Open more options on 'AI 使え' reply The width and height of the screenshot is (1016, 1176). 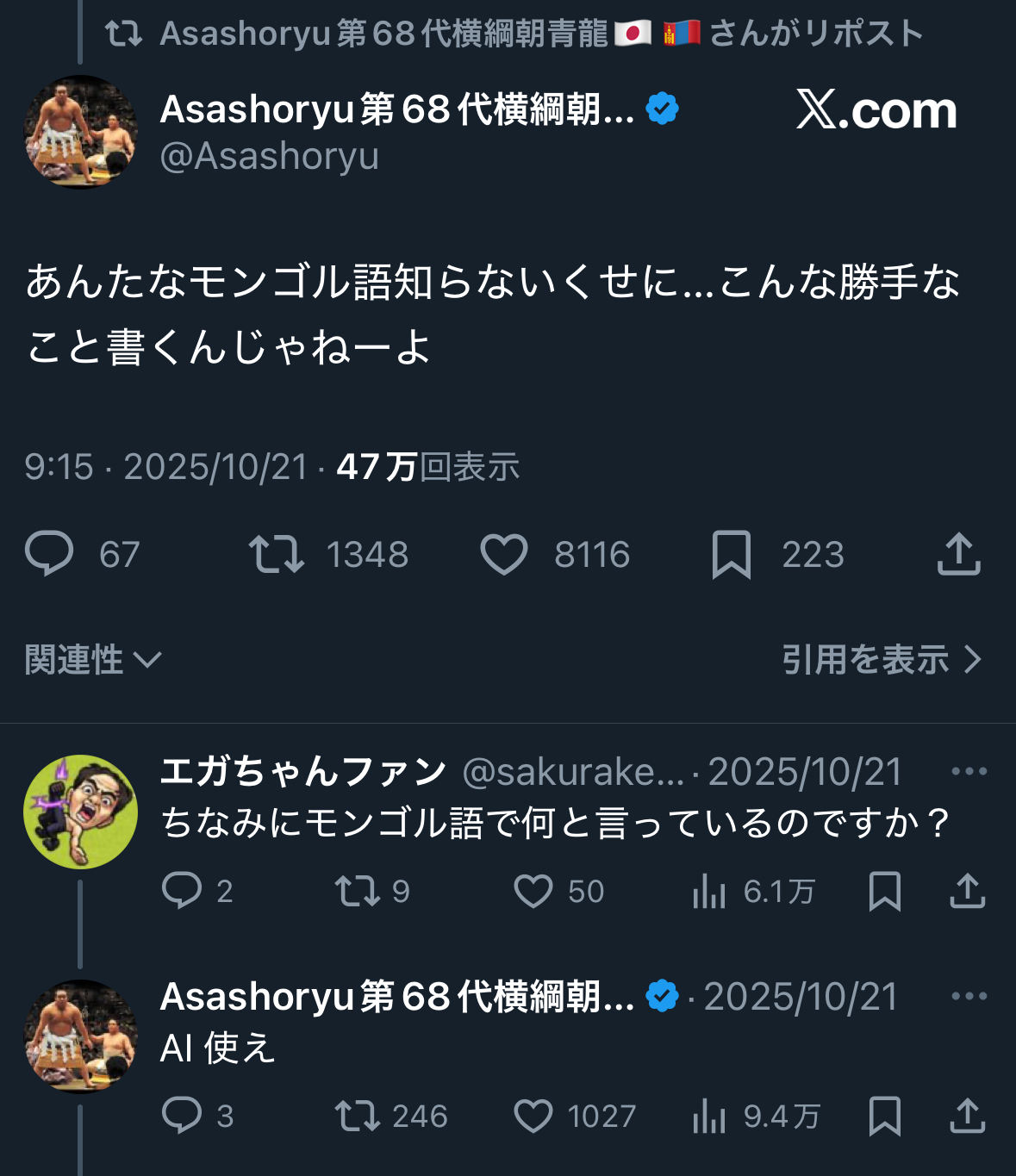tap(969, 996)
